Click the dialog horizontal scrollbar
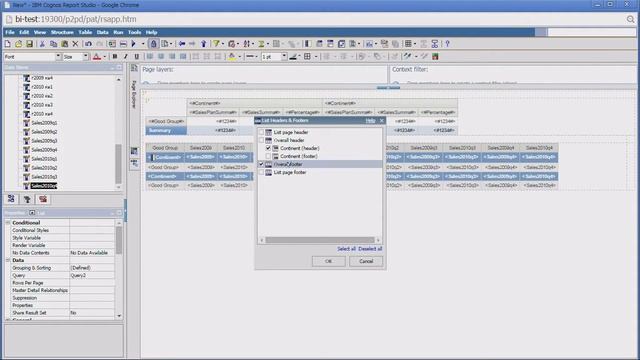The height and width of the screenshot is (360, 640). click(x=320, y=240)
